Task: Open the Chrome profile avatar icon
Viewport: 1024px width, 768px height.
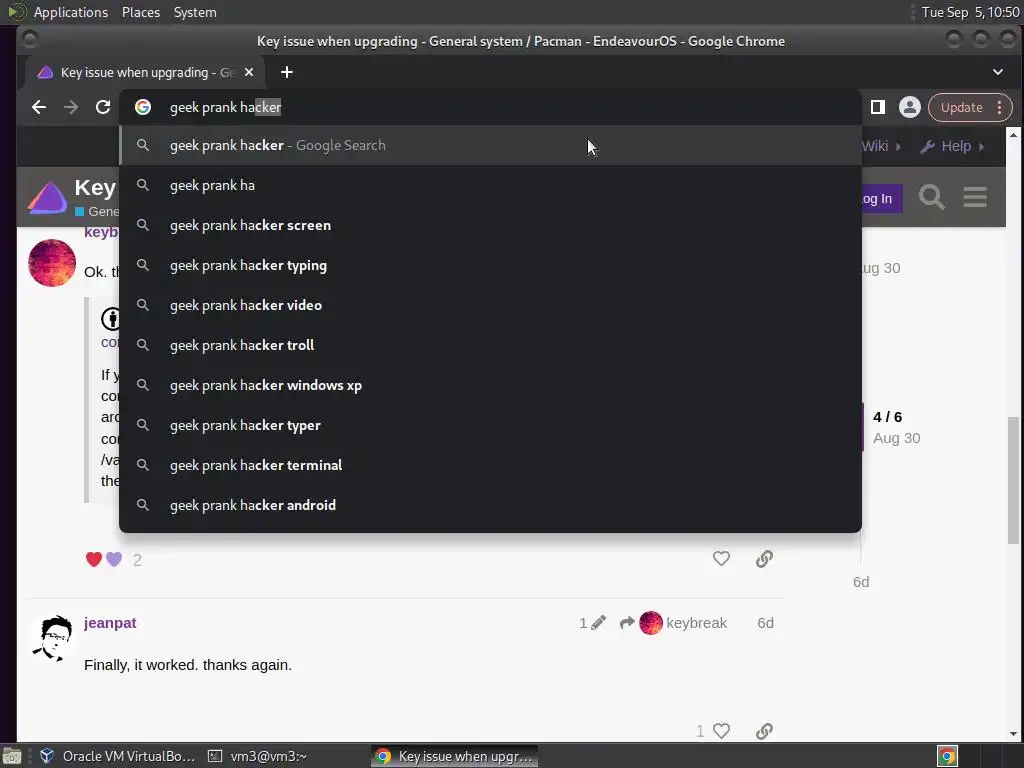Action: (x=910, y=107)
